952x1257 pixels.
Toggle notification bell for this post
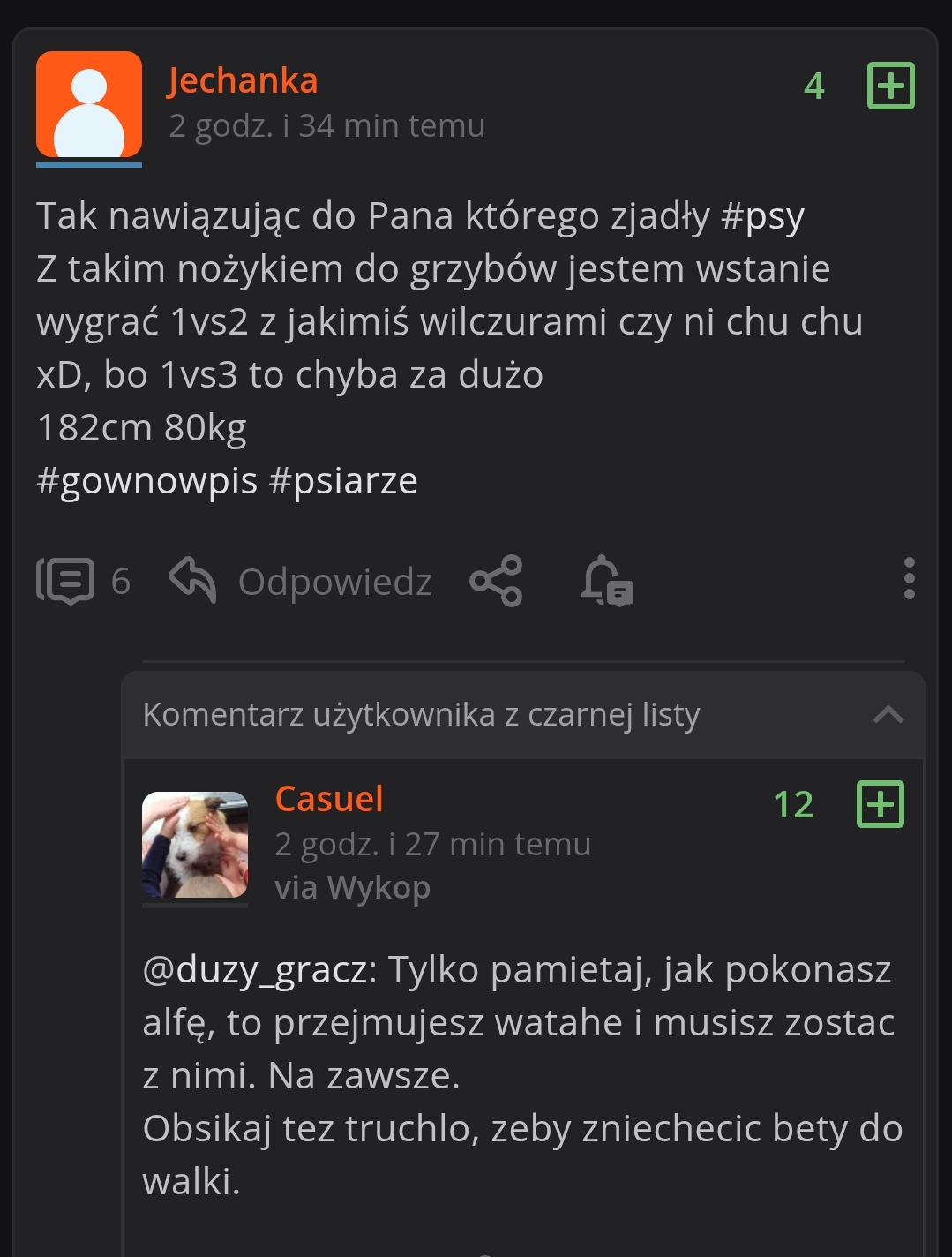pos(607,581)
